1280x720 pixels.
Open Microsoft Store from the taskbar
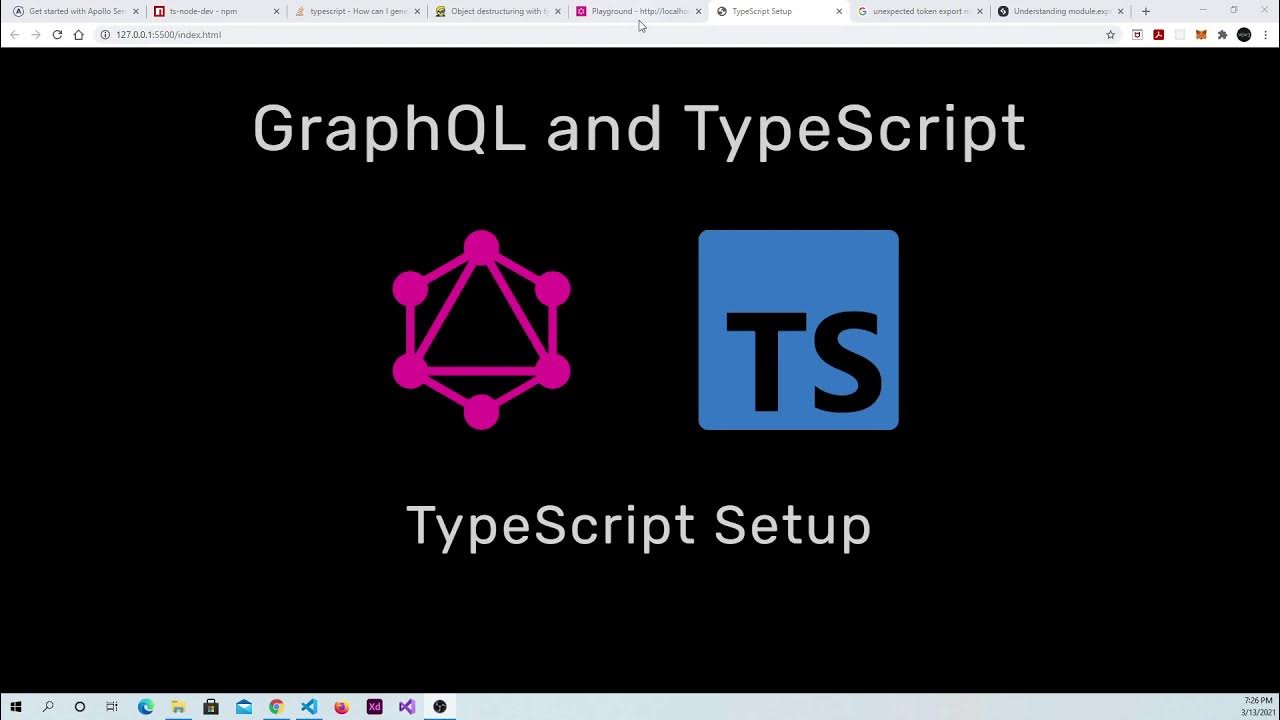(211, 707)
